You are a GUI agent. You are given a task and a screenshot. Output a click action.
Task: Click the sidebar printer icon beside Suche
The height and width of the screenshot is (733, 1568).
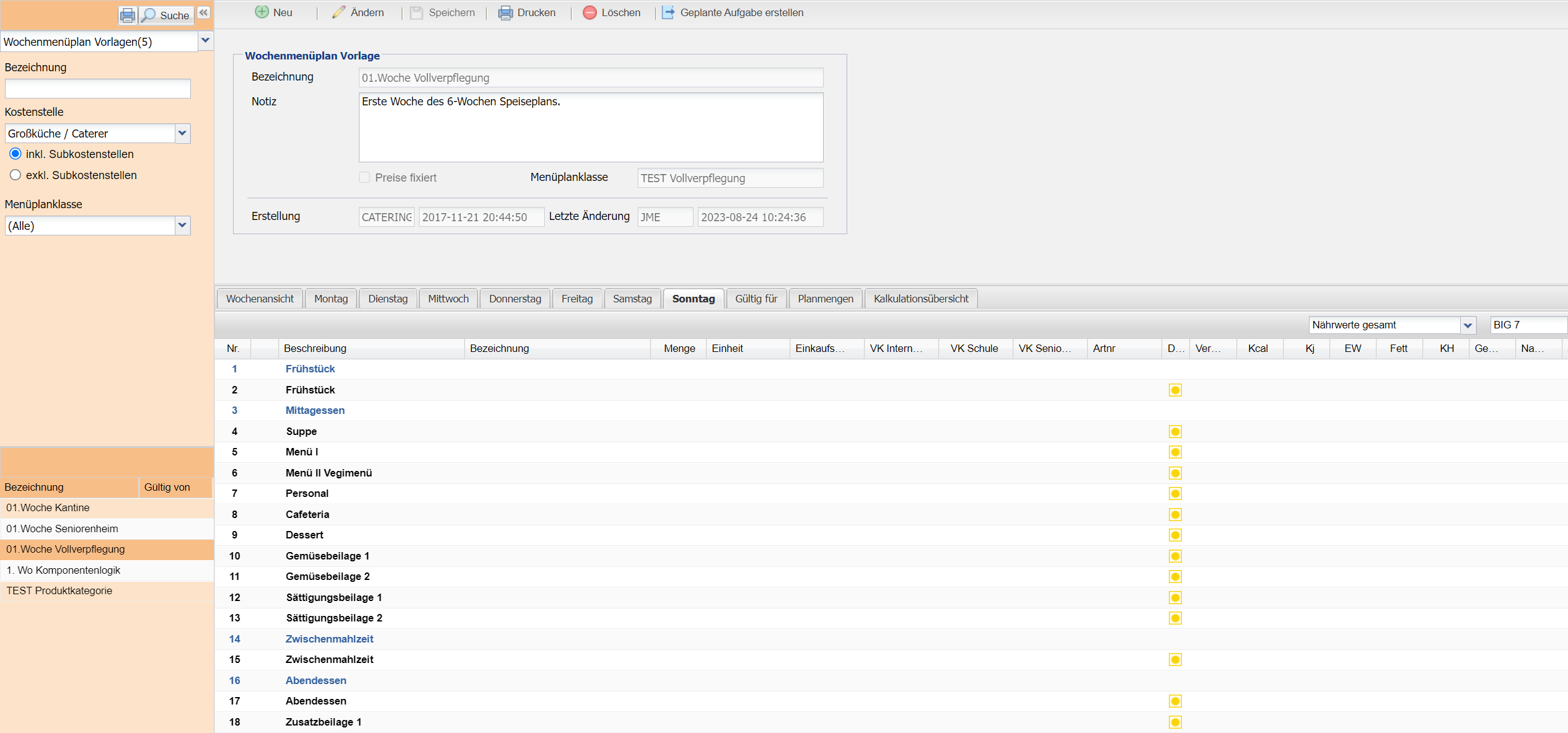(x=127, y=15)
